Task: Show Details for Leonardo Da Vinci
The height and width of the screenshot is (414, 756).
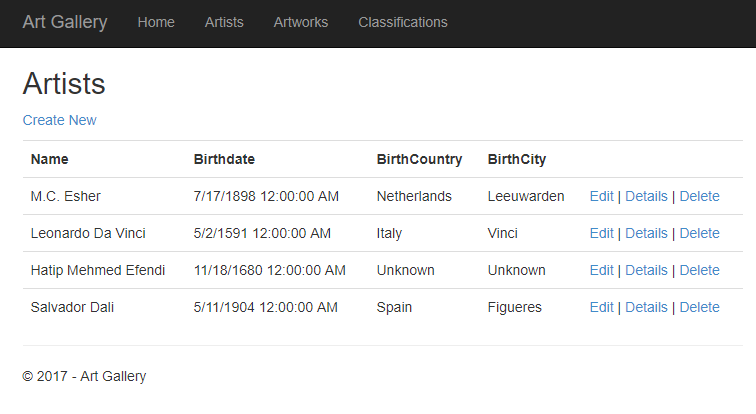Action: [x=646, y=233]
